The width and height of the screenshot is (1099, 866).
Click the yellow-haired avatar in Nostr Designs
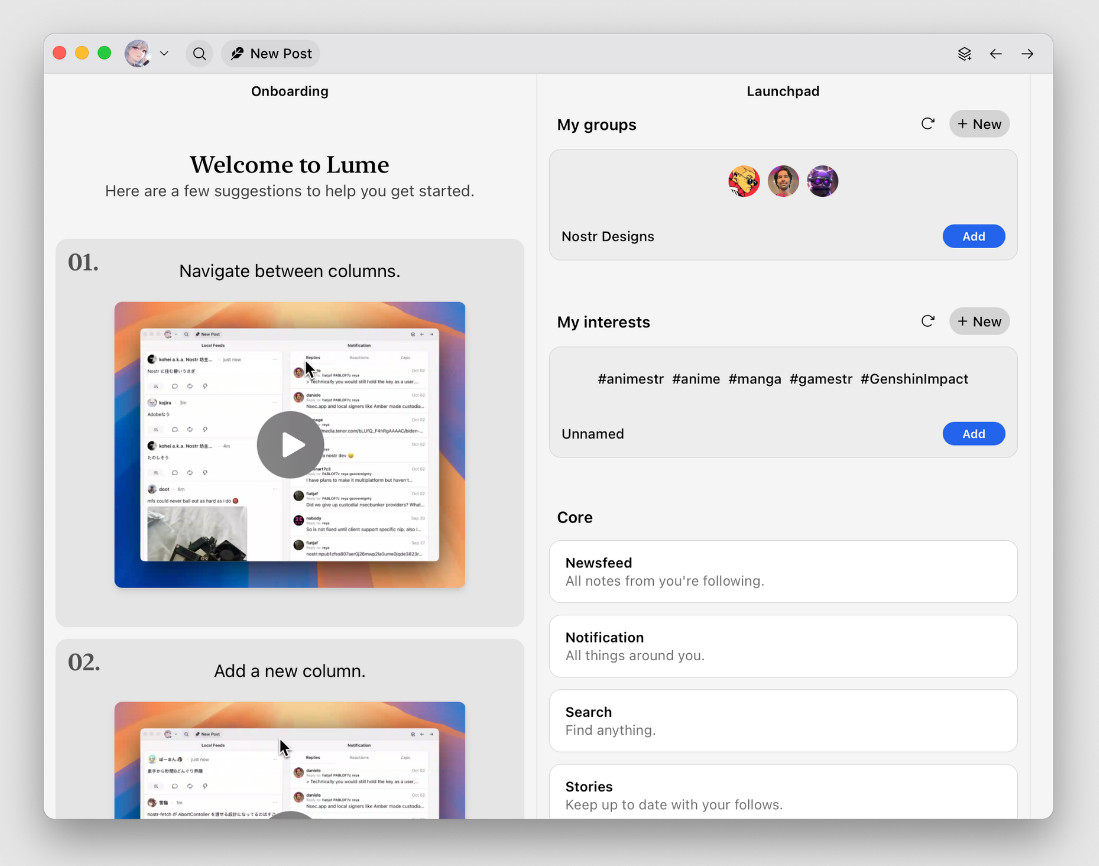point(744,181)
